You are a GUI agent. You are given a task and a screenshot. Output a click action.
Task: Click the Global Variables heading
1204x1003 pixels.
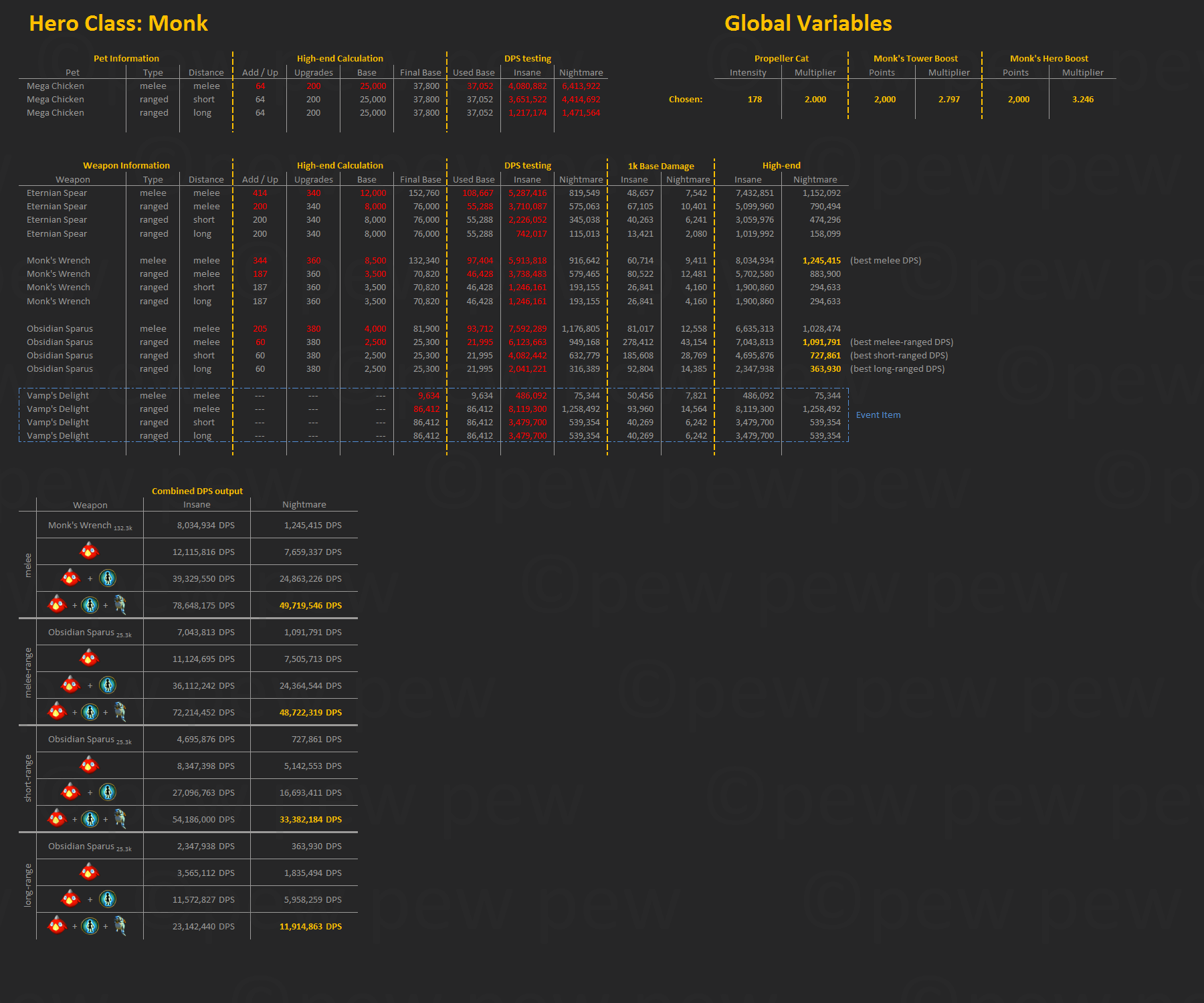pyautogui.click(x=807, y=23)
